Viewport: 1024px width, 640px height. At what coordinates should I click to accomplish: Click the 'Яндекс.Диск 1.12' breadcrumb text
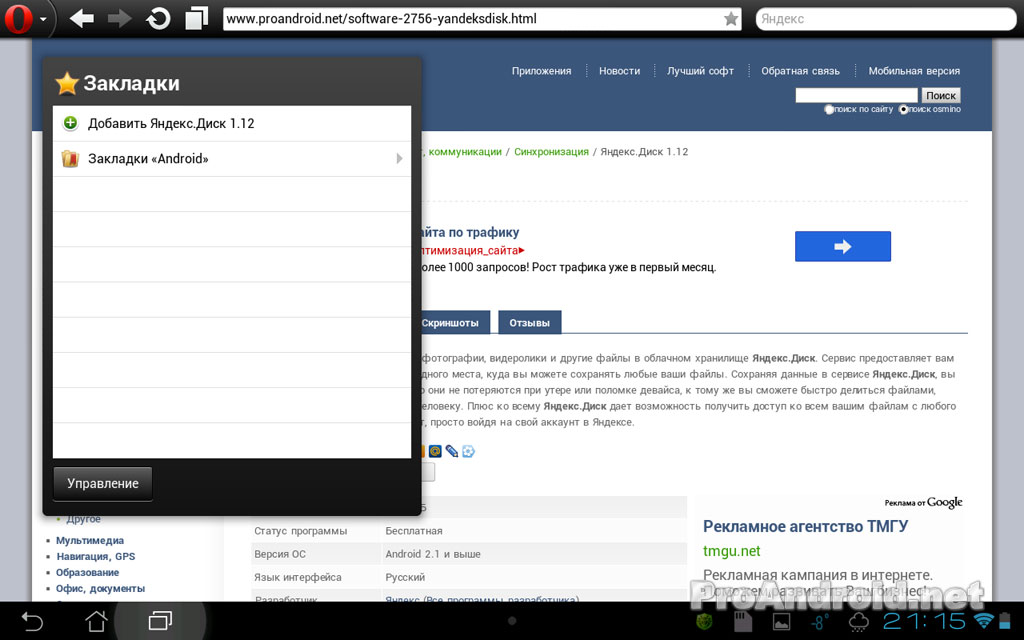tap(644, 152)
